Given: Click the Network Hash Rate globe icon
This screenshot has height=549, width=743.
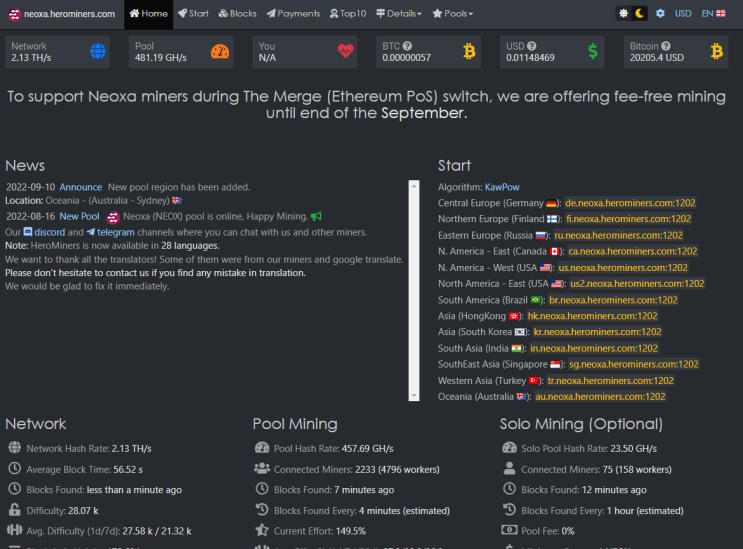Looking at the screenshot, I should (x=15, y=448).
